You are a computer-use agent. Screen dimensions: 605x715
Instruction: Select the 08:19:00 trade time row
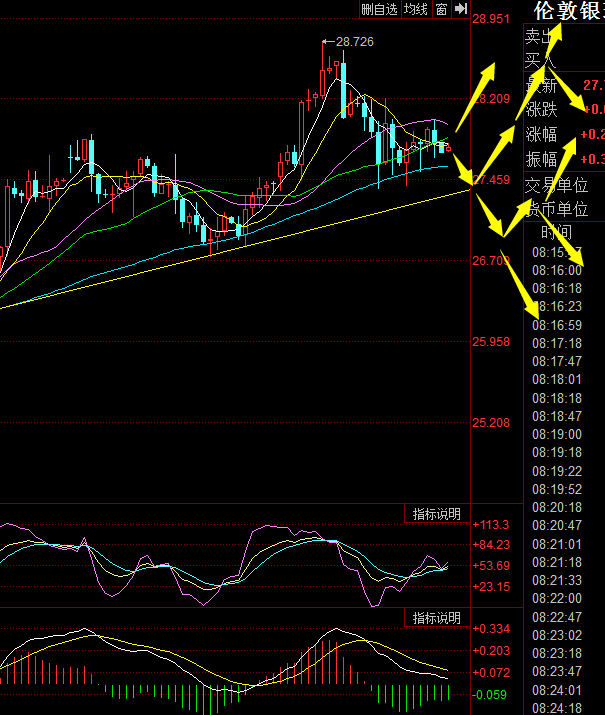[x=557, y=434]
